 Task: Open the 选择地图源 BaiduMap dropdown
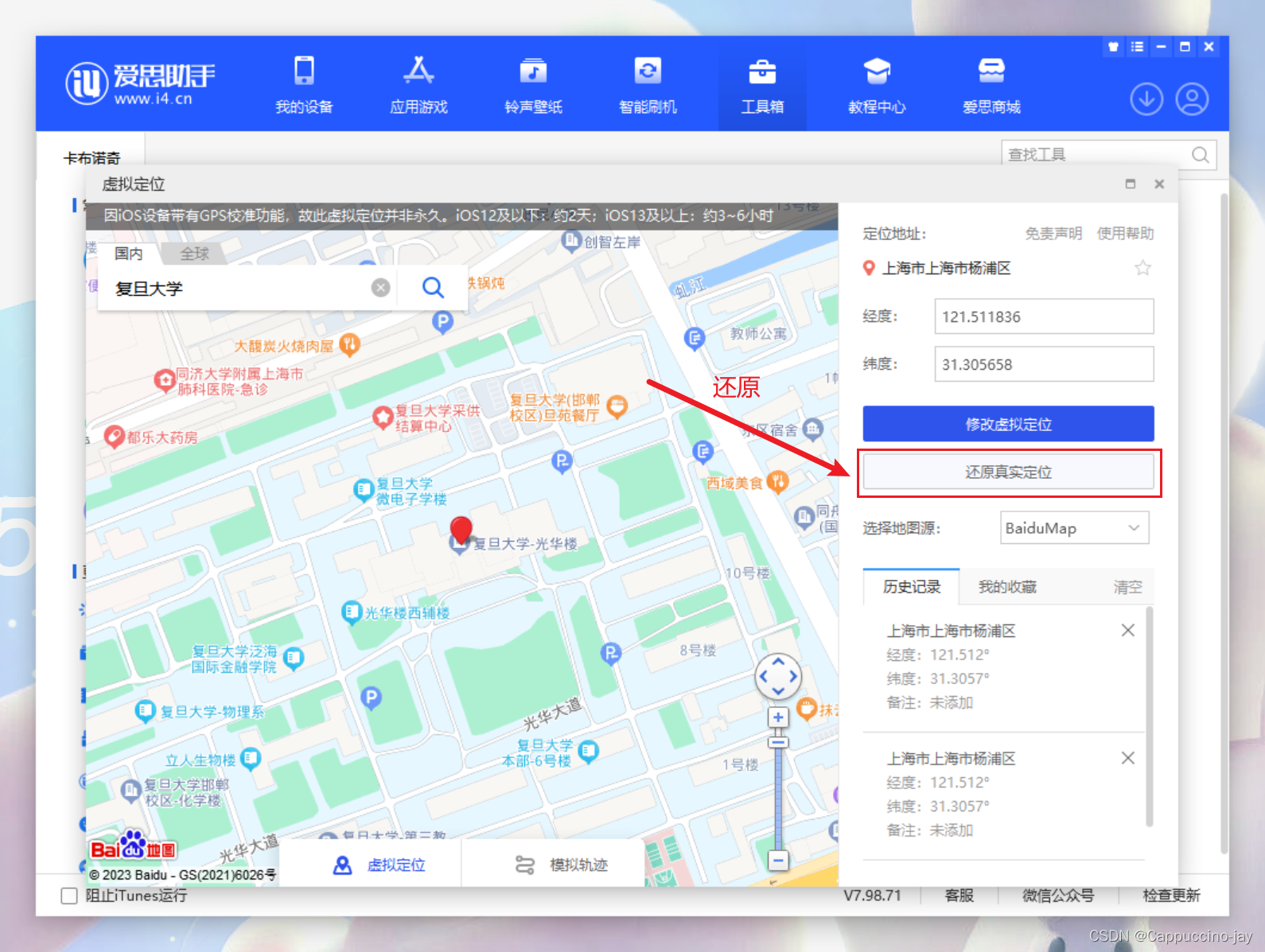pyautogui.click(x=1074, y=528)
